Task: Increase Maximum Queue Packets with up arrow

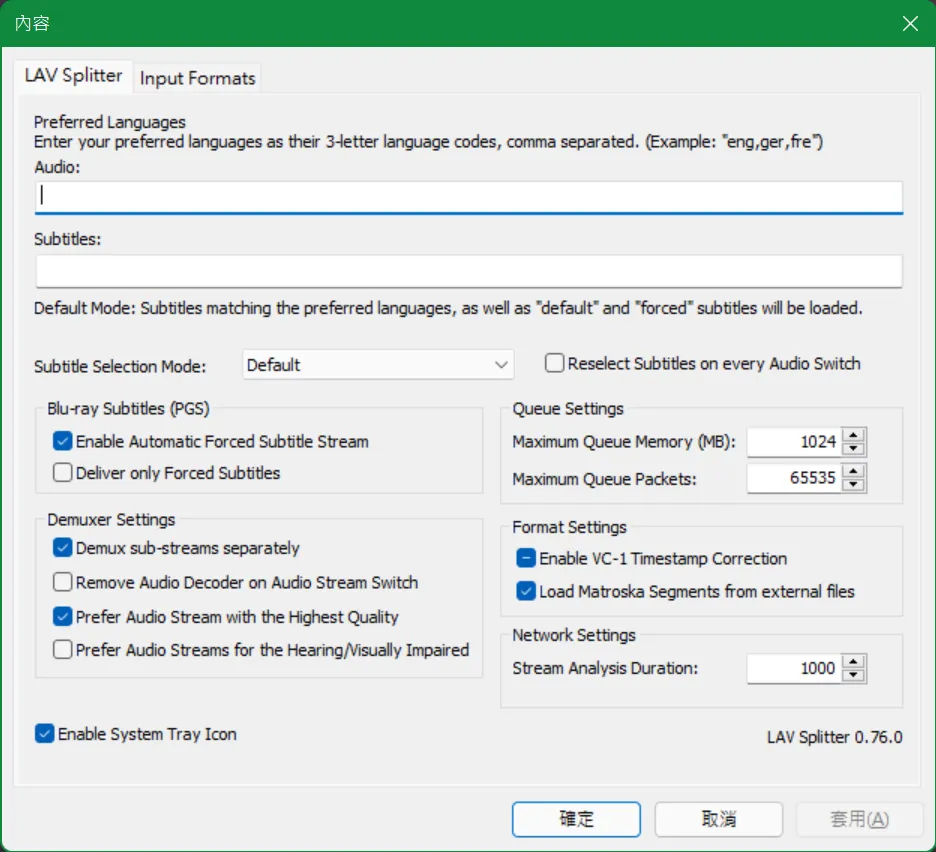Action: click(853, 472)
